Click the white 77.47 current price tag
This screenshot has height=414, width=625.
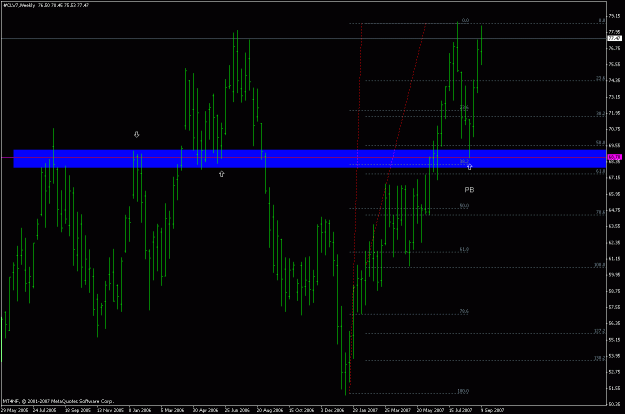coord(614,38)
